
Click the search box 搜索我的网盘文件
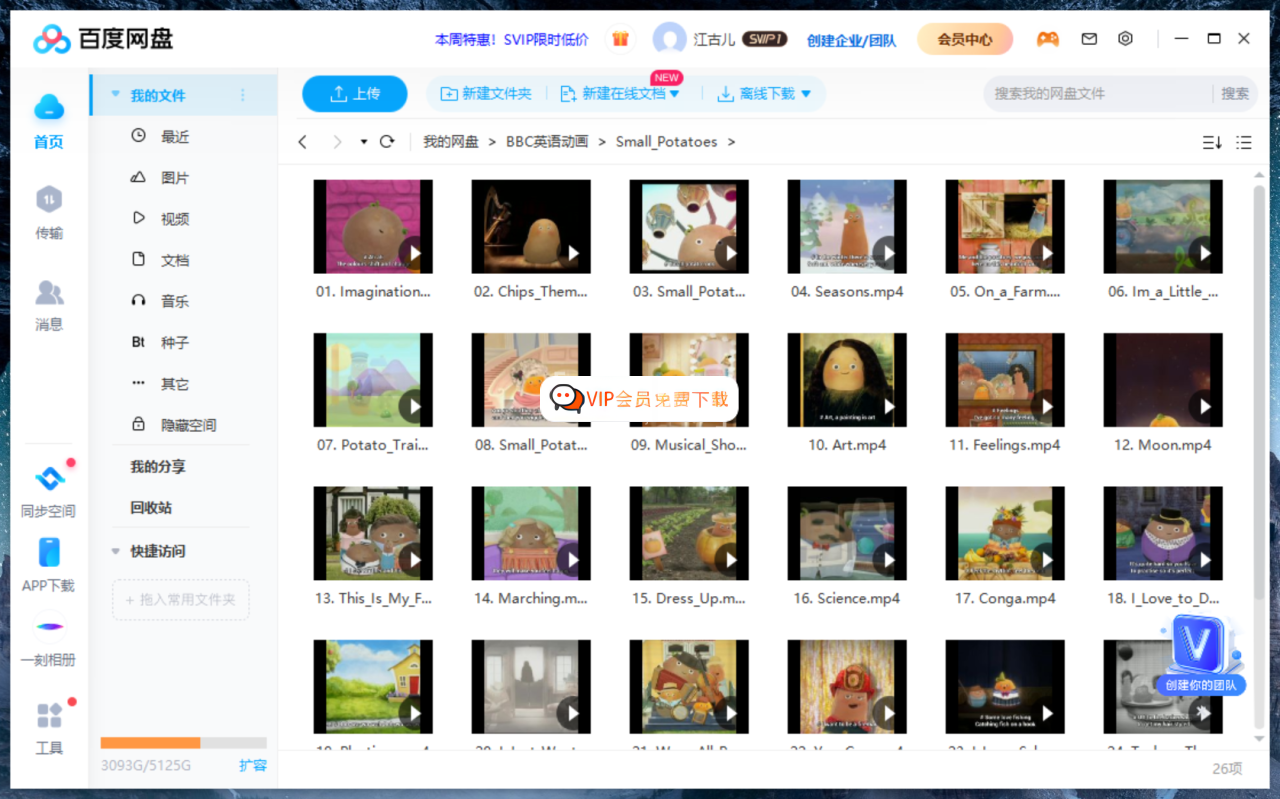coord(1095,94)
